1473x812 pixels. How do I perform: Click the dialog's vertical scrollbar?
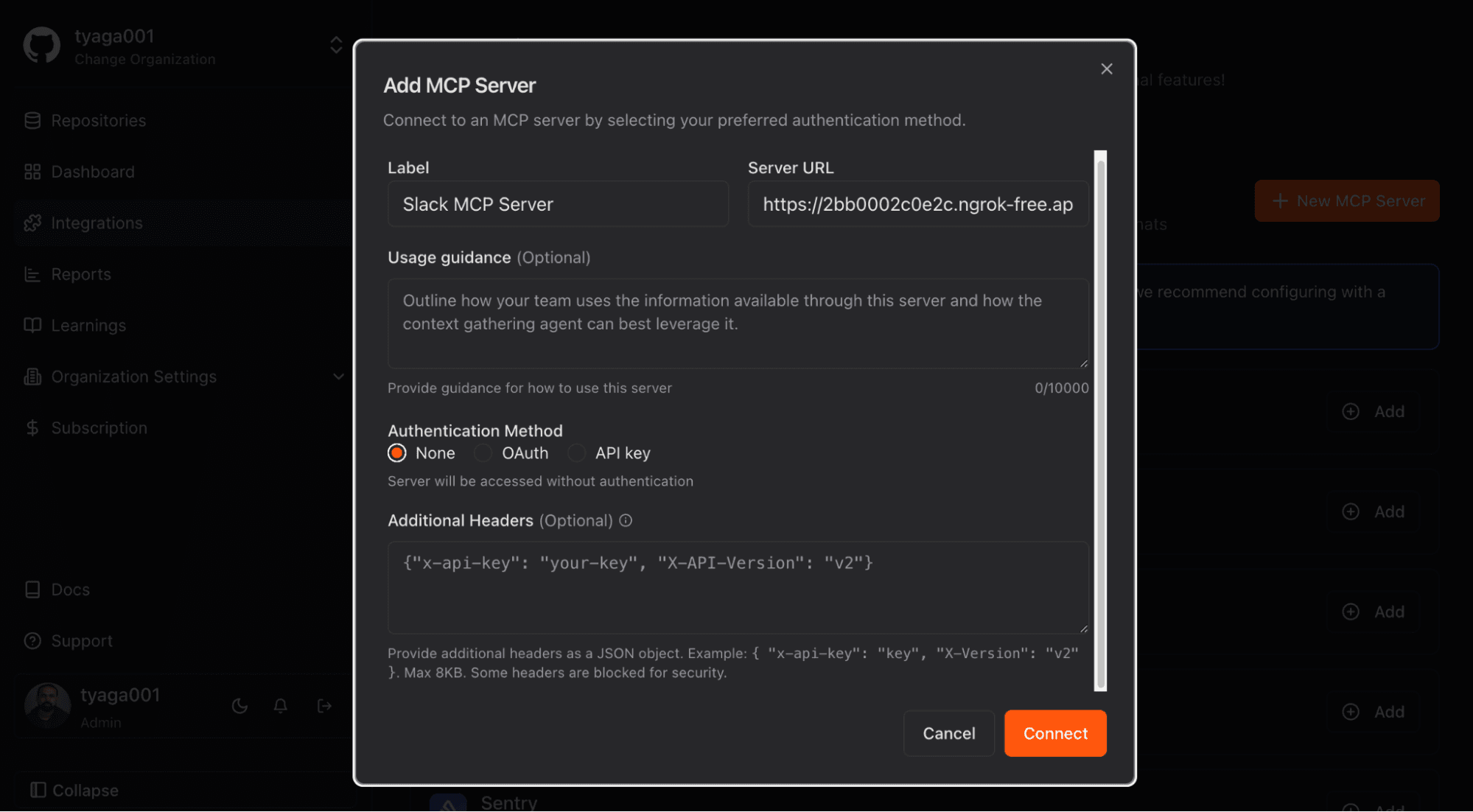coord(1100,420)
